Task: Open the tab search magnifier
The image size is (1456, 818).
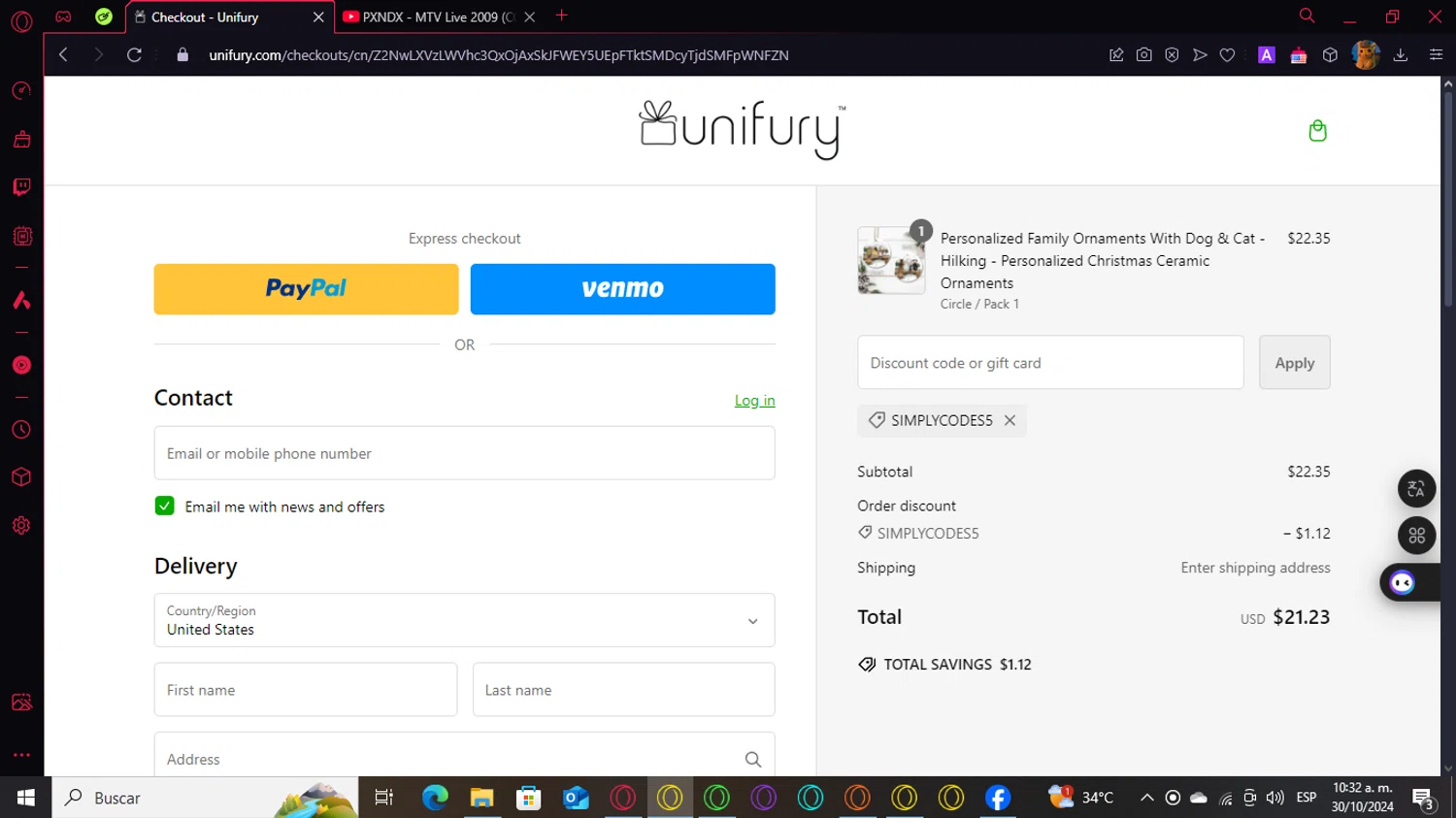Action: (x=1307, y=16)
